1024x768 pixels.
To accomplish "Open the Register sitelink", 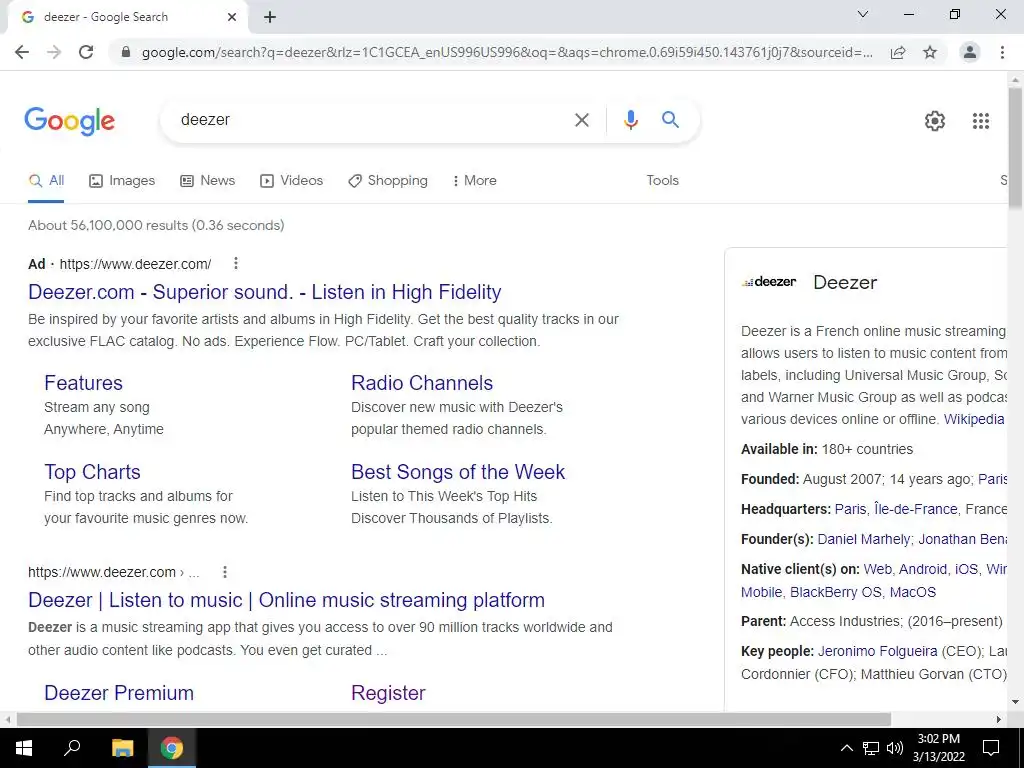I will [388, 693].
